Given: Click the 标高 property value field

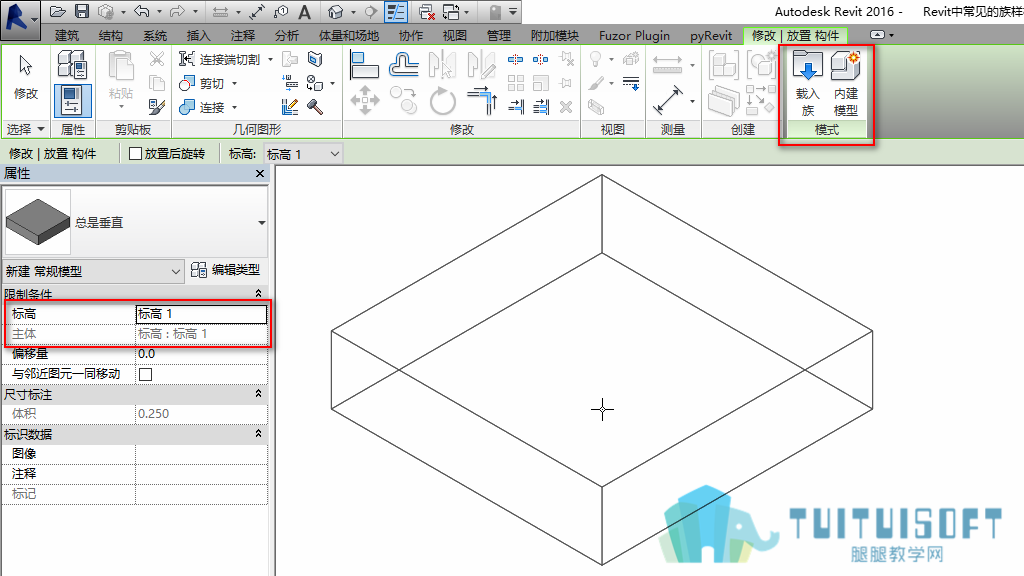Looking at the screenshot, I should pyautogui.click(x=201, y=314).
